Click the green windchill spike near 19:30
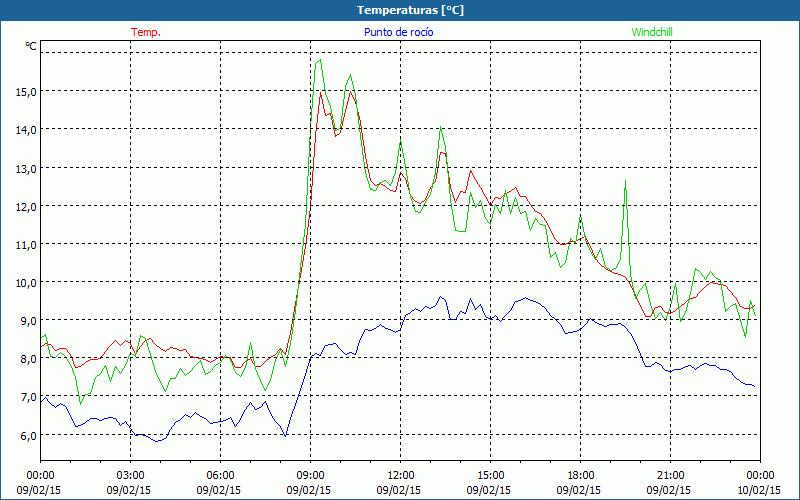The image size is (800, 500). pyautogui.click(x=626, y=181)
